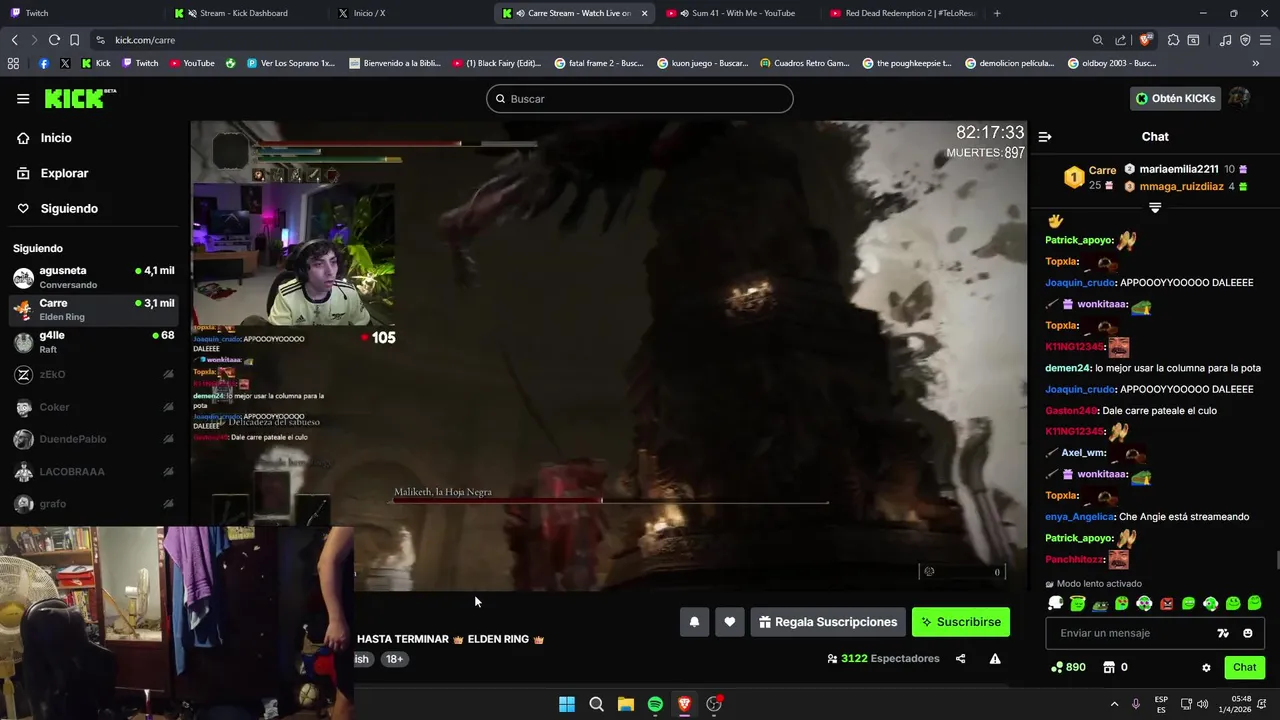Click the heart follow button below the stream
Image resolution: width=1280 pixels, height=720 pixels.
coord(730,622)
